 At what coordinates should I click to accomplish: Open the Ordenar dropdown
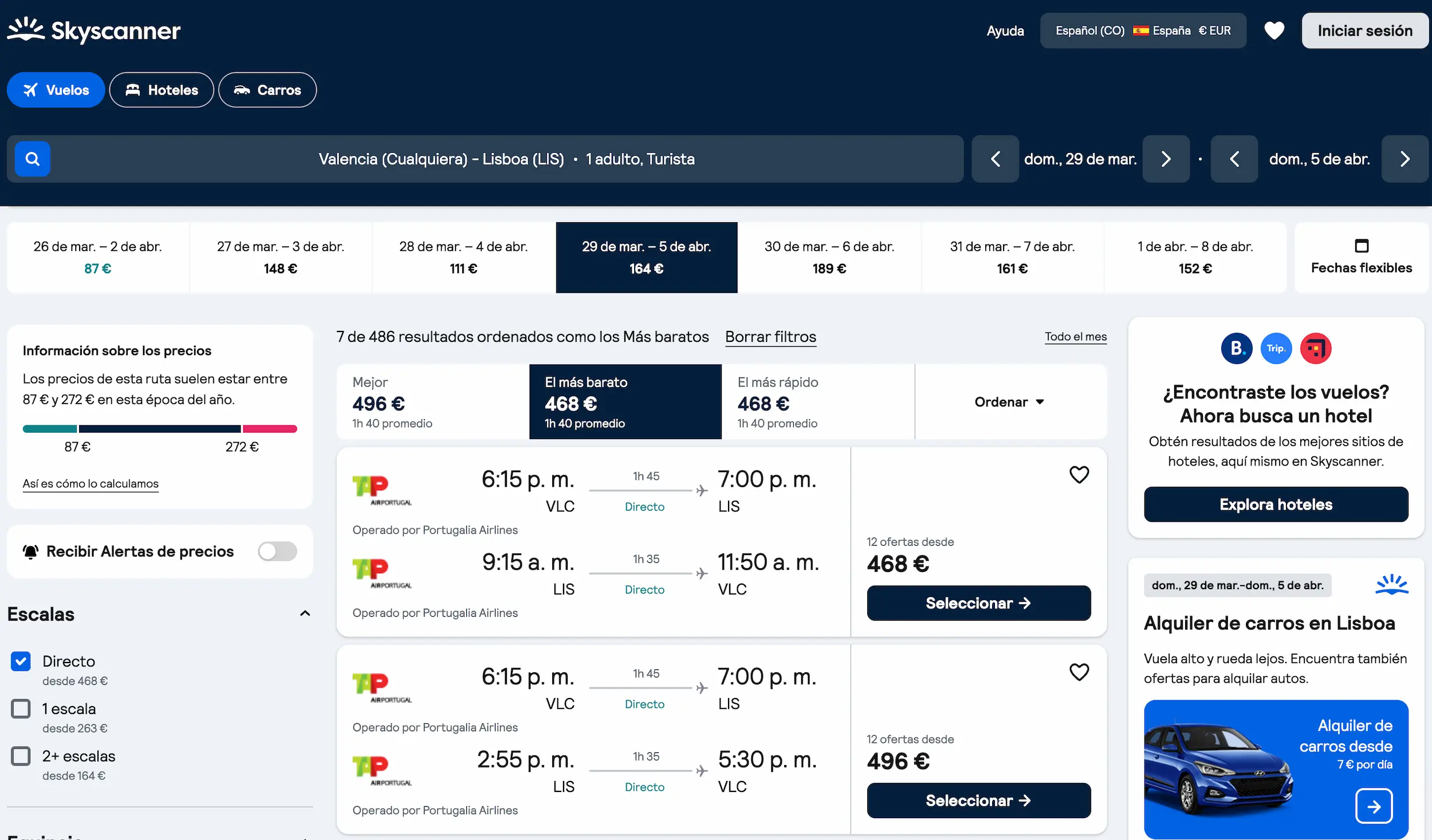[x=1009, y=401]
